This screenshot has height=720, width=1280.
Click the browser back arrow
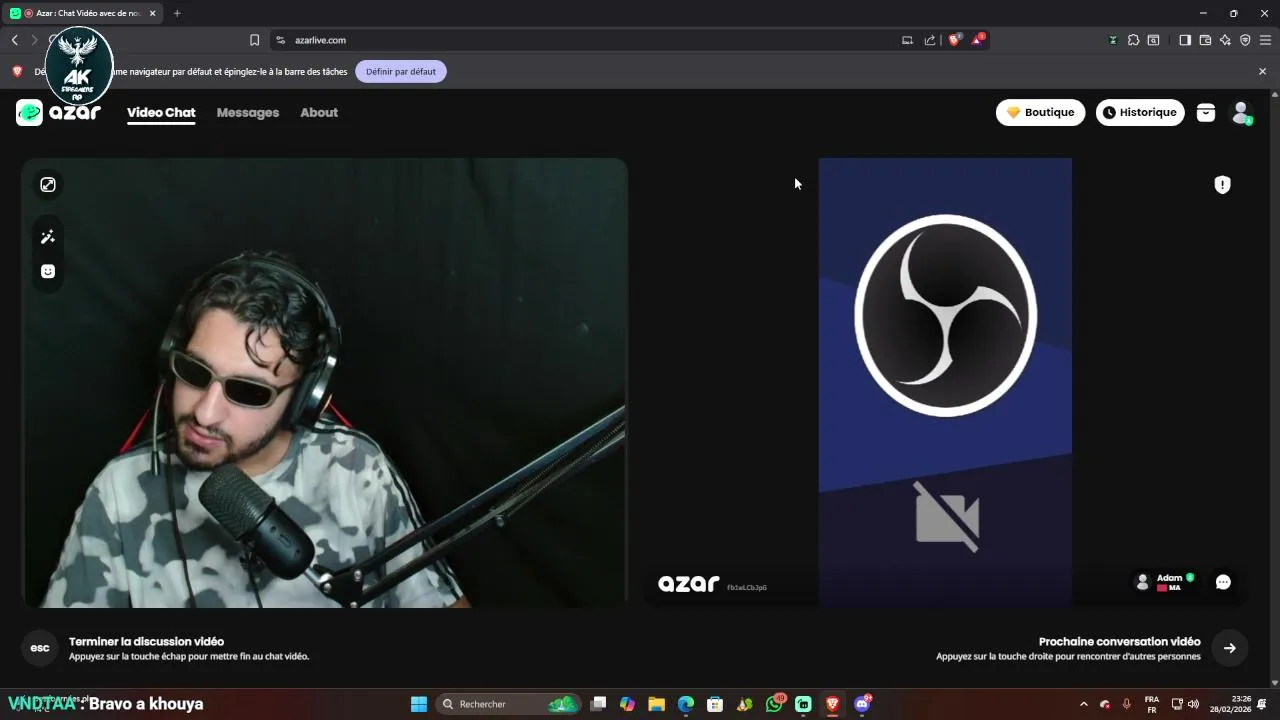pos(14,40)
